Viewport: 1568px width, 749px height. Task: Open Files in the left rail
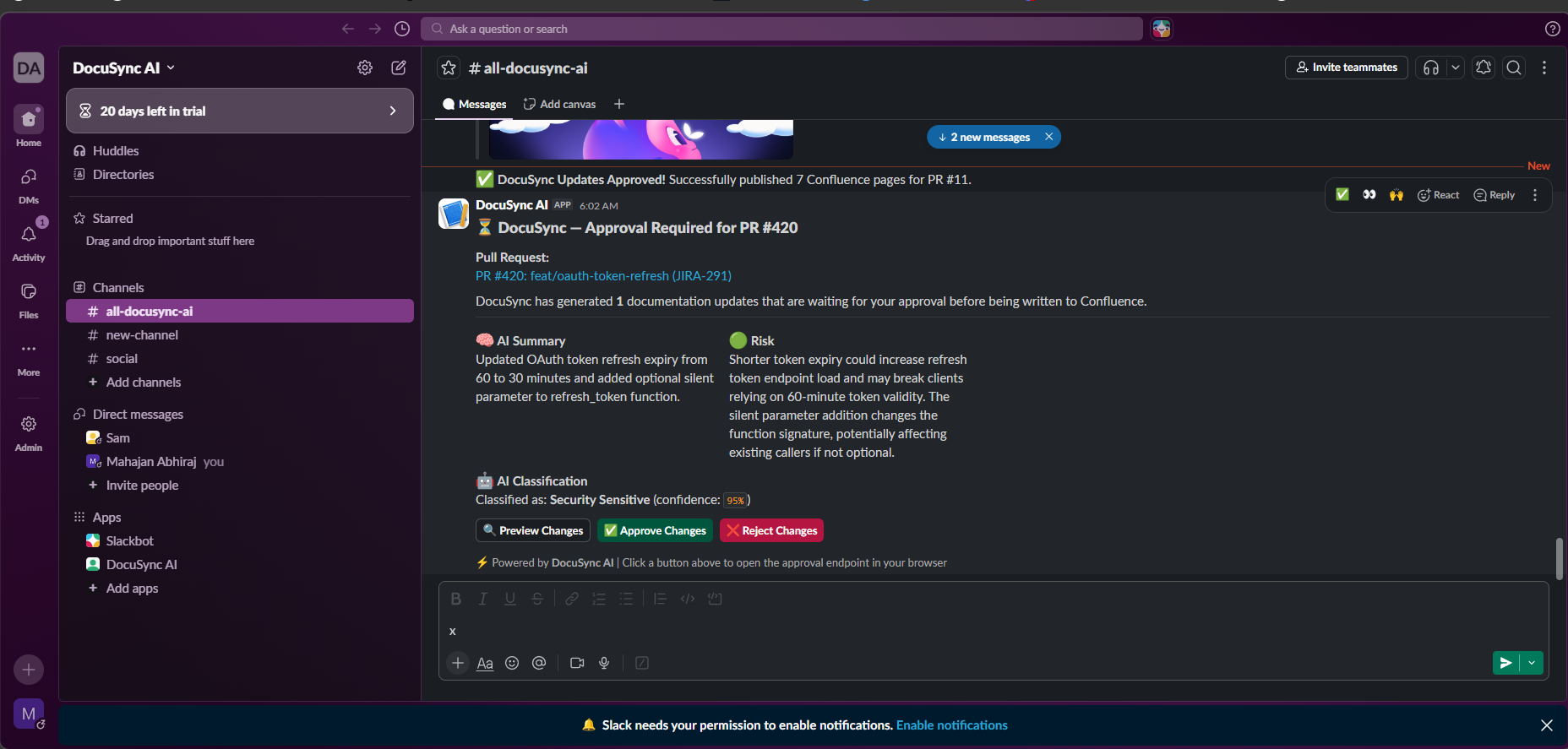pos(29,301)
